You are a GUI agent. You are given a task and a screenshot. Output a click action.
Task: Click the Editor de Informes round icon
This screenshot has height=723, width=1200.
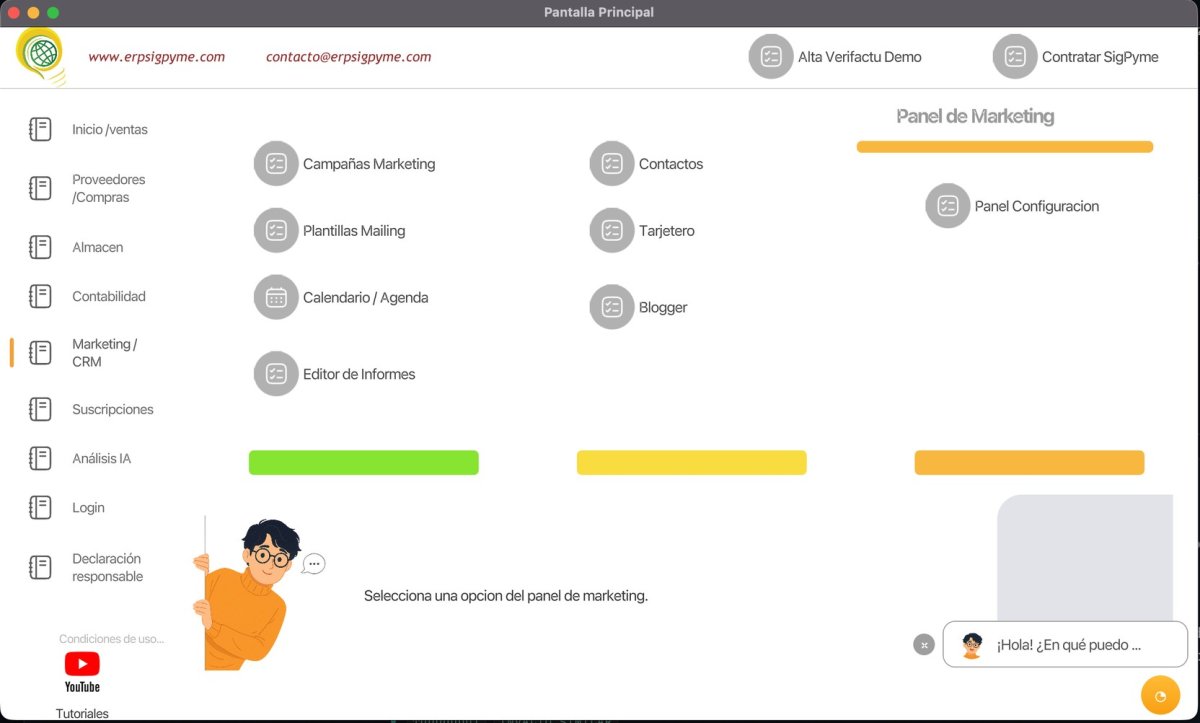coord(276,374)
